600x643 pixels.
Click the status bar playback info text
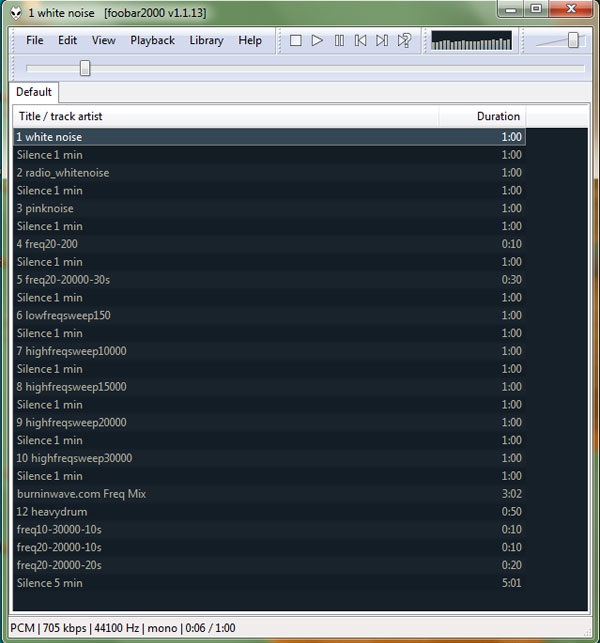[x=123, y=628]
